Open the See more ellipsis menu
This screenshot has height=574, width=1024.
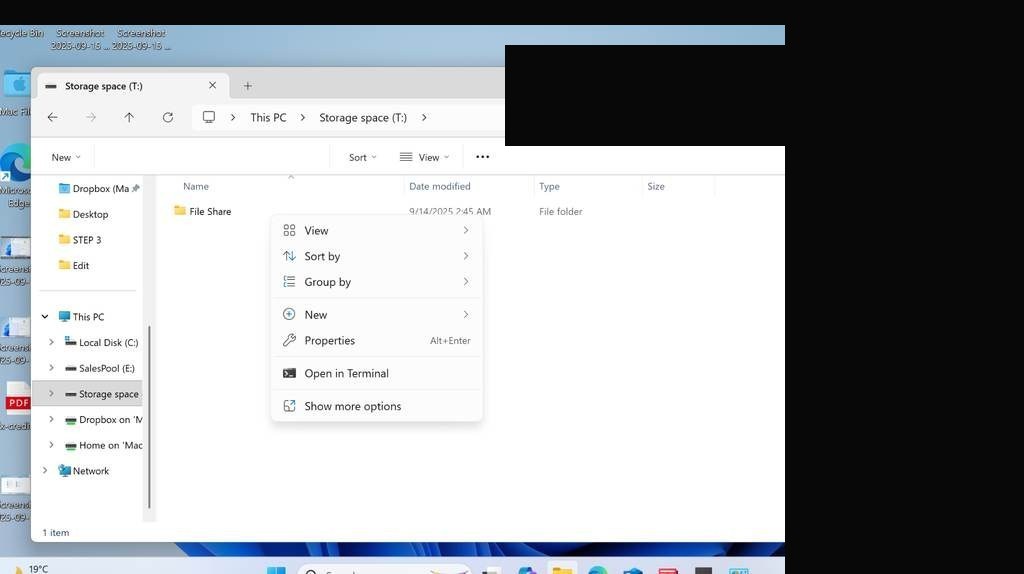483,157
